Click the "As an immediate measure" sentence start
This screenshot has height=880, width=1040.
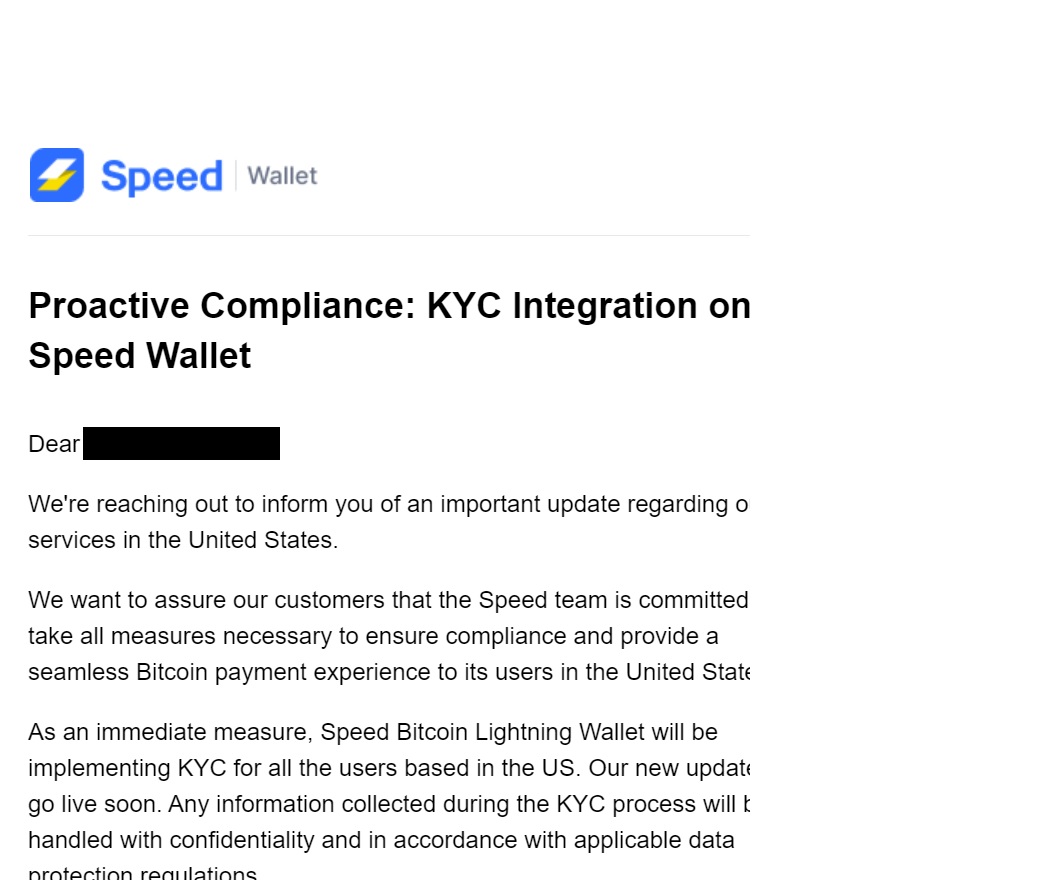pos(170,732)
